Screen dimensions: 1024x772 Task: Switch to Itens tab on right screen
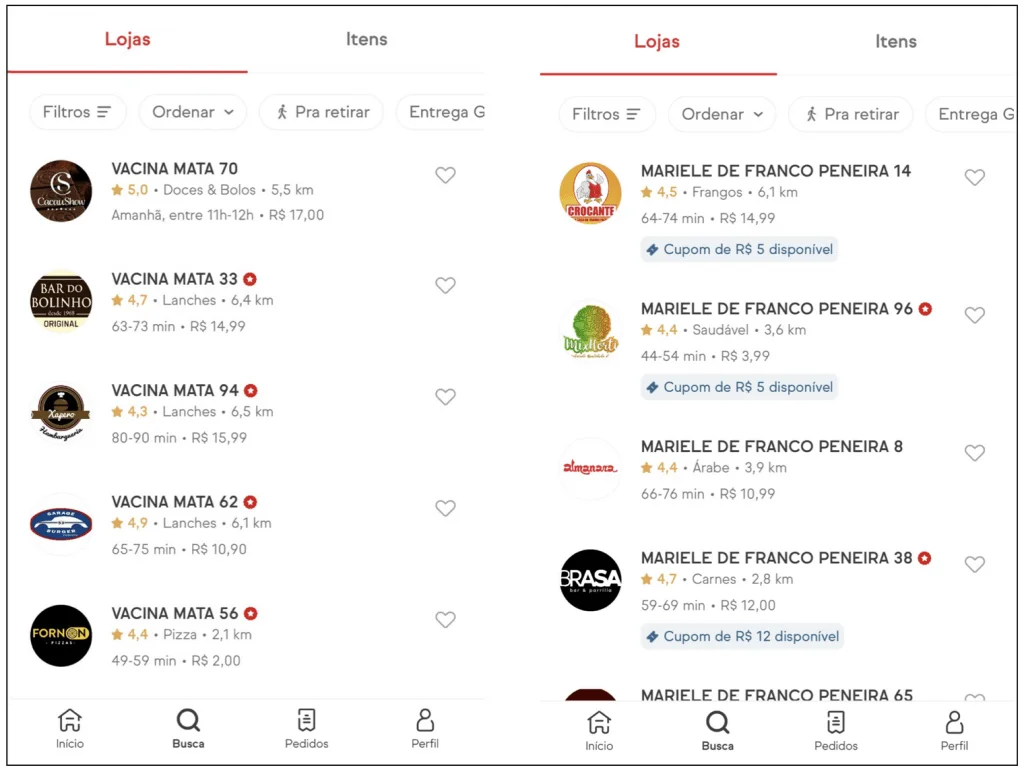pos(896,42)
